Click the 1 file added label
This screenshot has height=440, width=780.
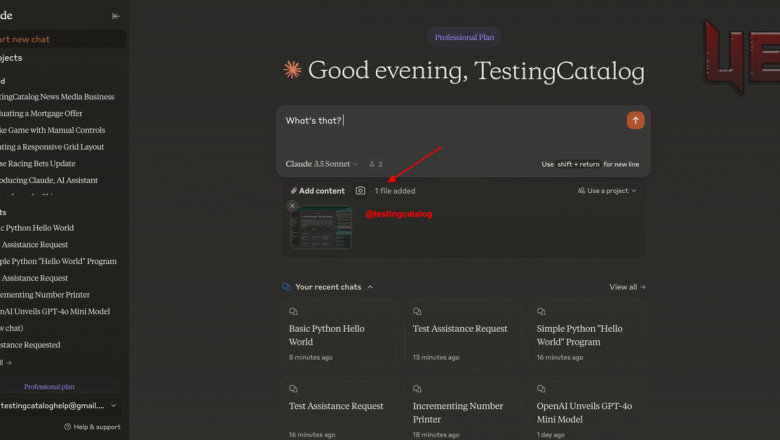395,190
